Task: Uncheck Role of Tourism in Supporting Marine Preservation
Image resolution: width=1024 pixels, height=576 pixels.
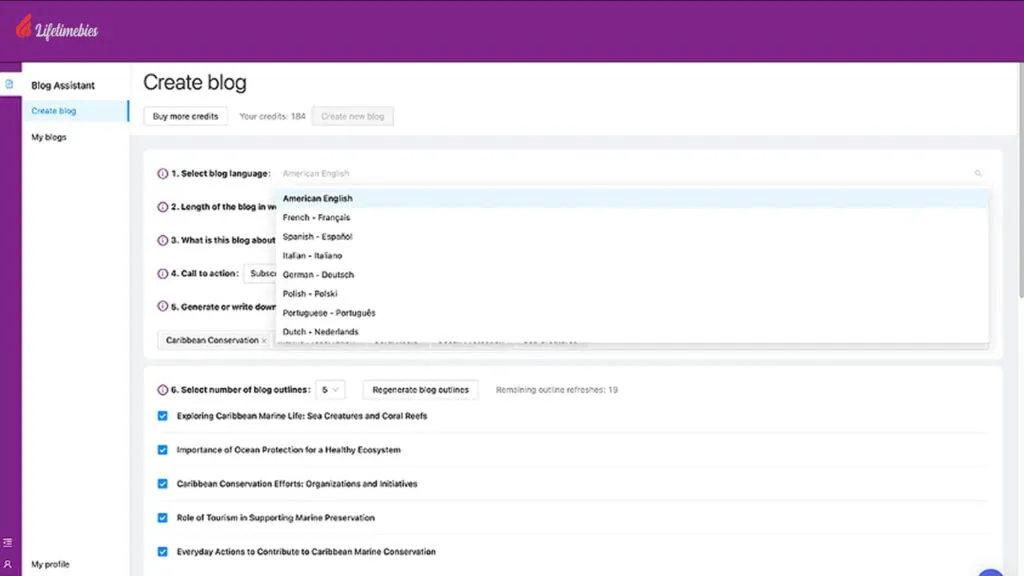Action: 163,518
